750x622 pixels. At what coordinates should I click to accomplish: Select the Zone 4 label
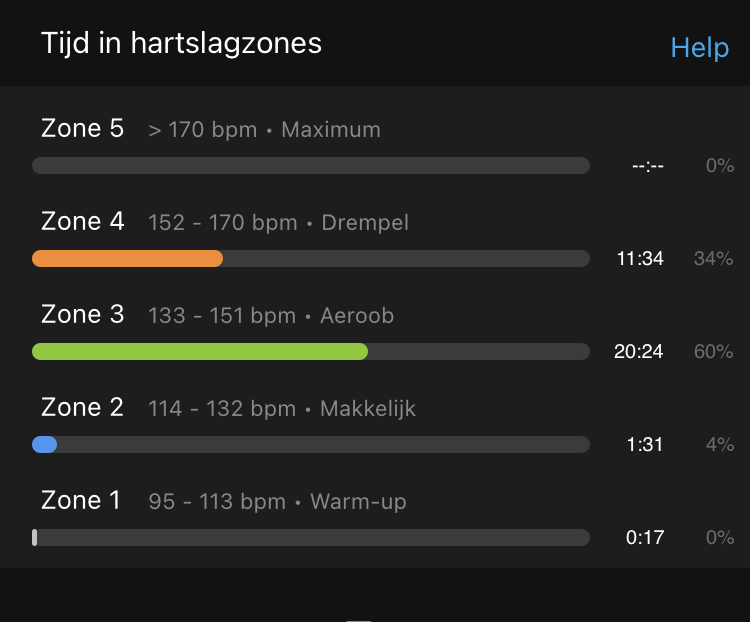coord(82,221)
